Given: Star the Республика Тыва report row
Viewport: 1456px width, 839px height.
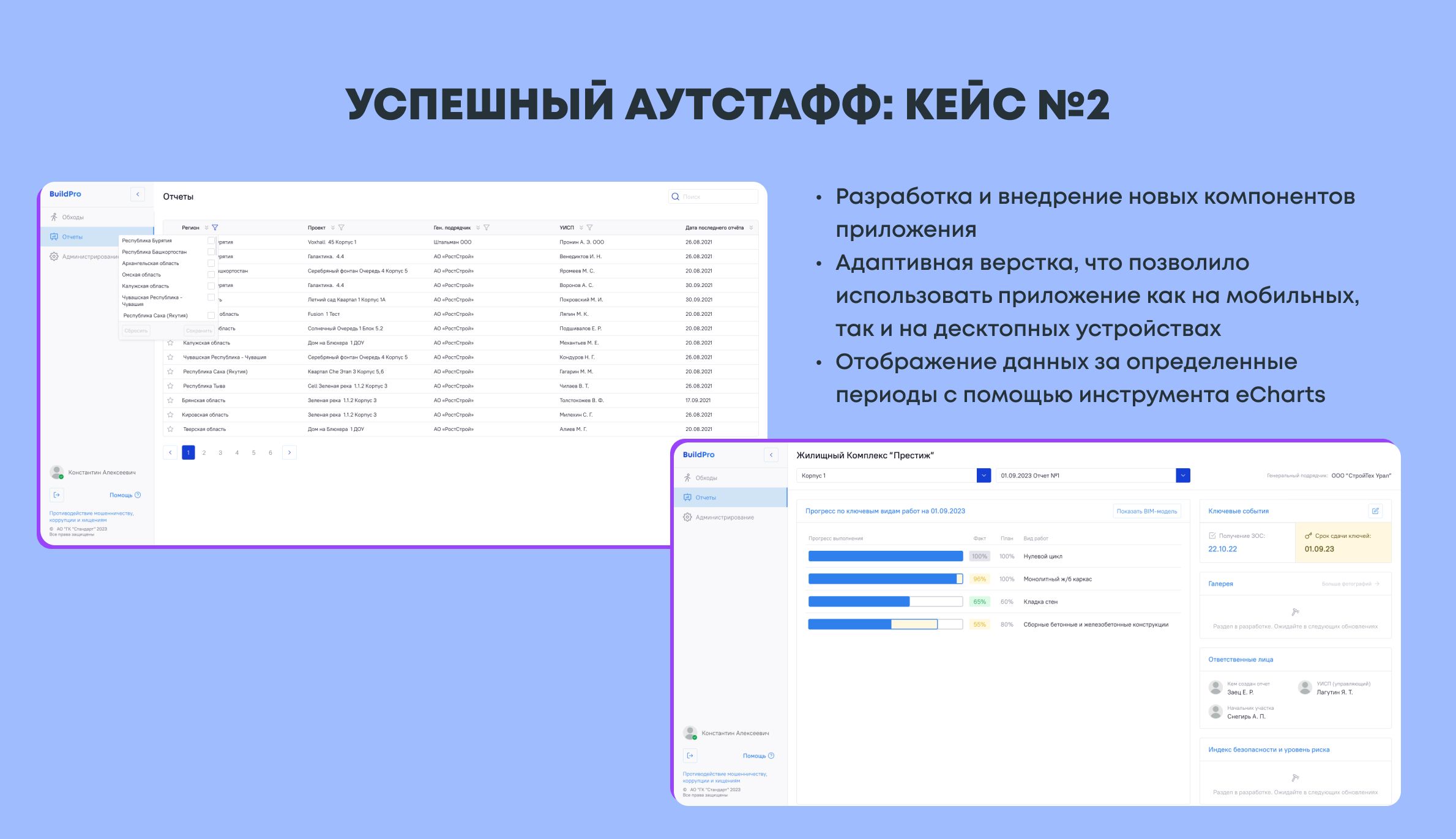Looking at the screenshot, I should 171,386.
